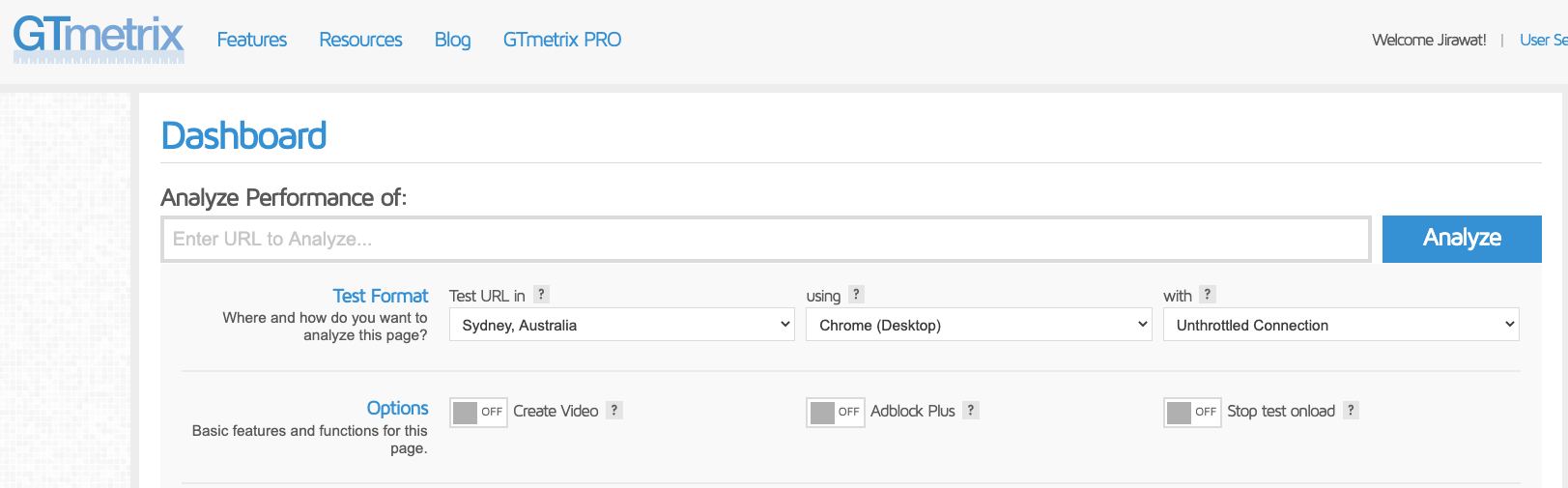Open the Features menu item
Screen dimensions: 1568x488
[251, 40]
